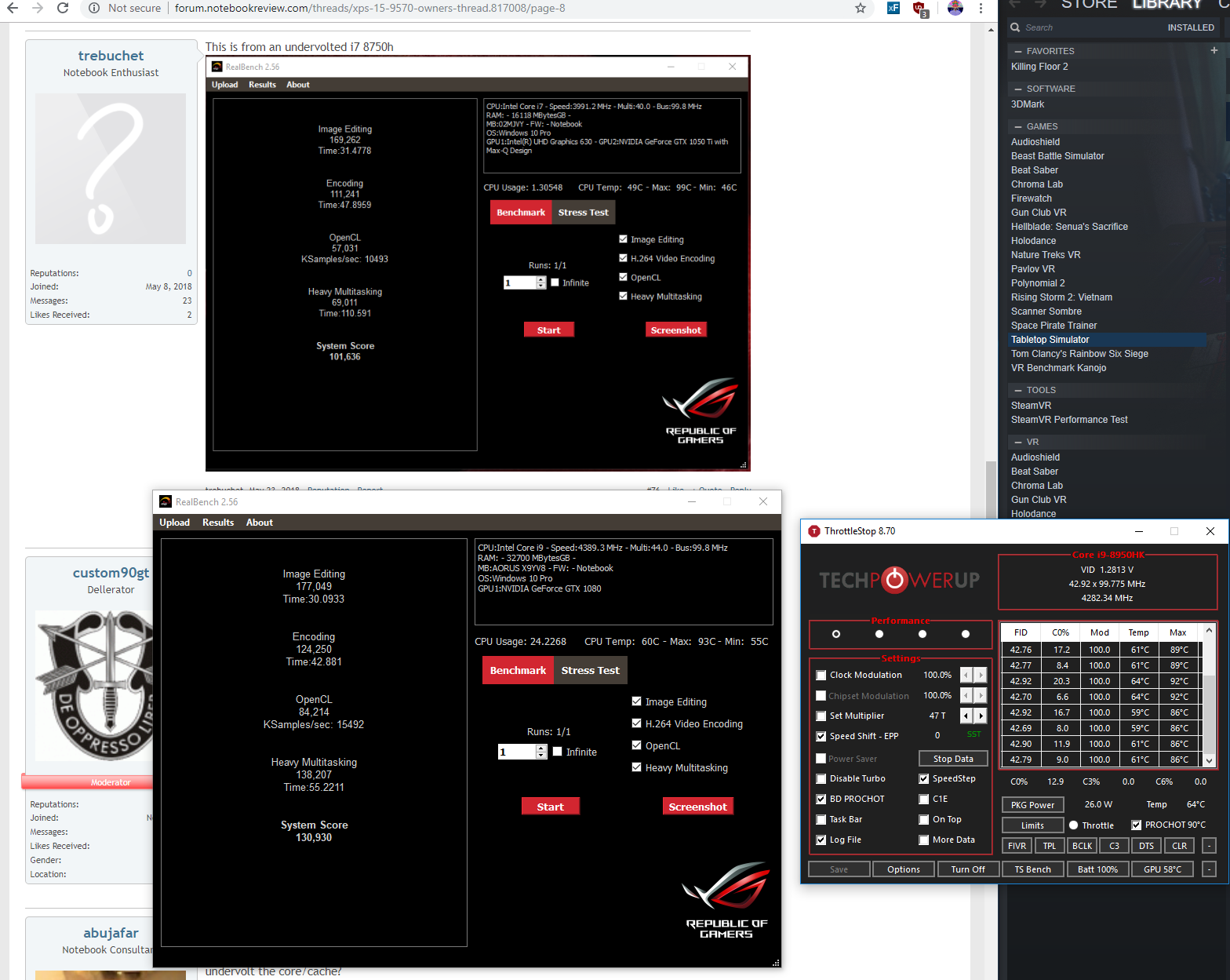Toggle the Log File checkbox
Screen dimensions: 1230x980
[x=821, y=840]
